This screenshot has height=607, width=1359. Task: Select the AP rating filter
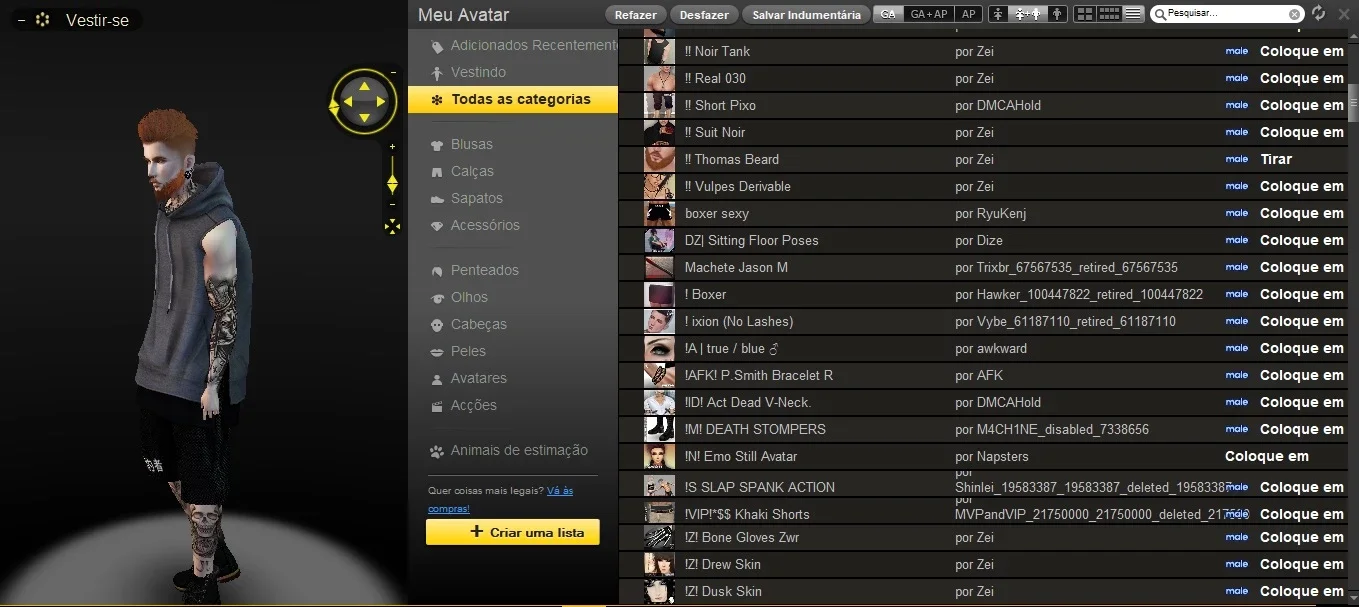click(x=968, y=14)
